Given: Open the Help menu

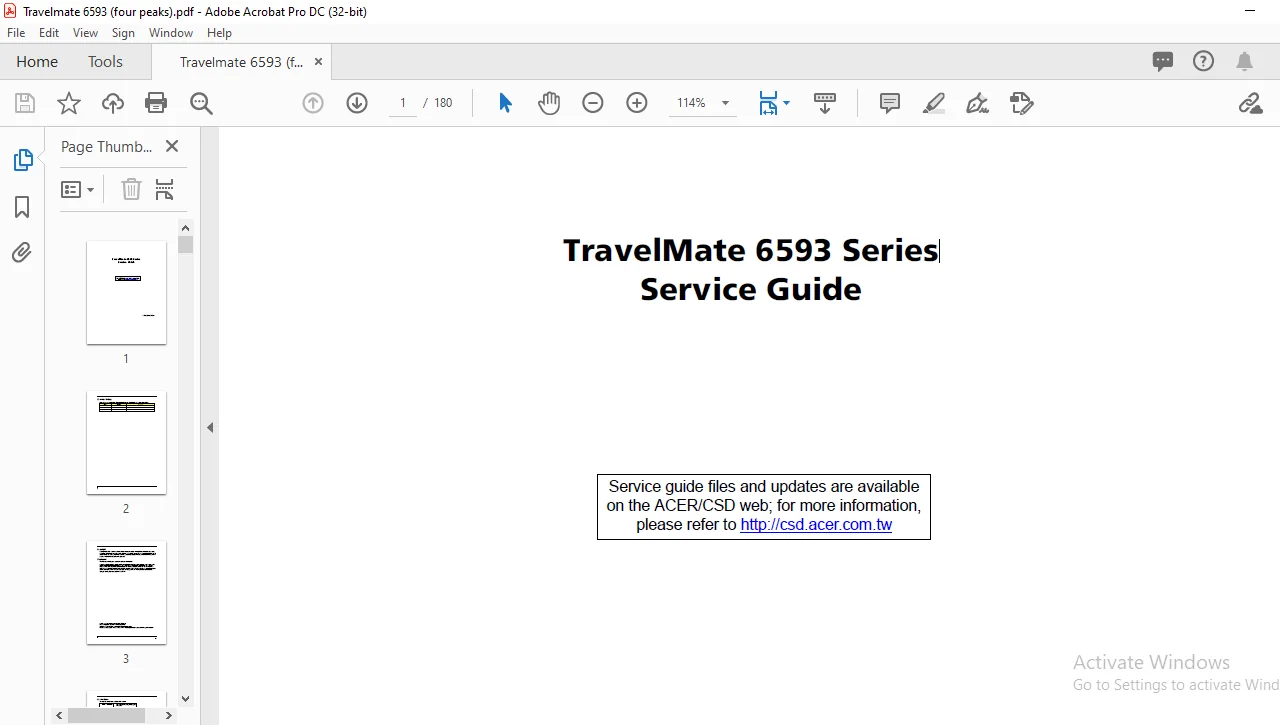Looking at the screenshot, I should pyautogui.click(x=219, y=33).
